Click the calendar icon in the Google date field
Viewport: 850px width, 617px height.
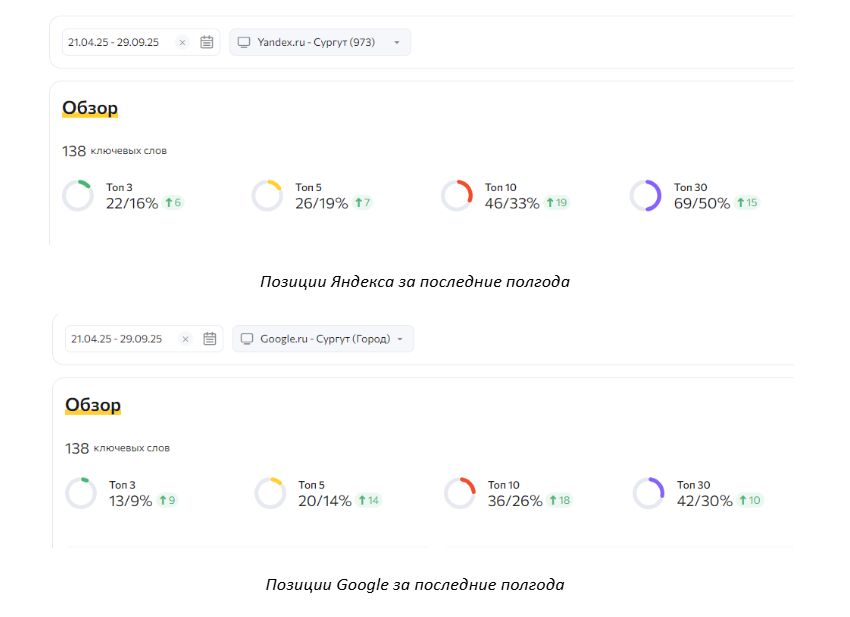tap(210, 339)
